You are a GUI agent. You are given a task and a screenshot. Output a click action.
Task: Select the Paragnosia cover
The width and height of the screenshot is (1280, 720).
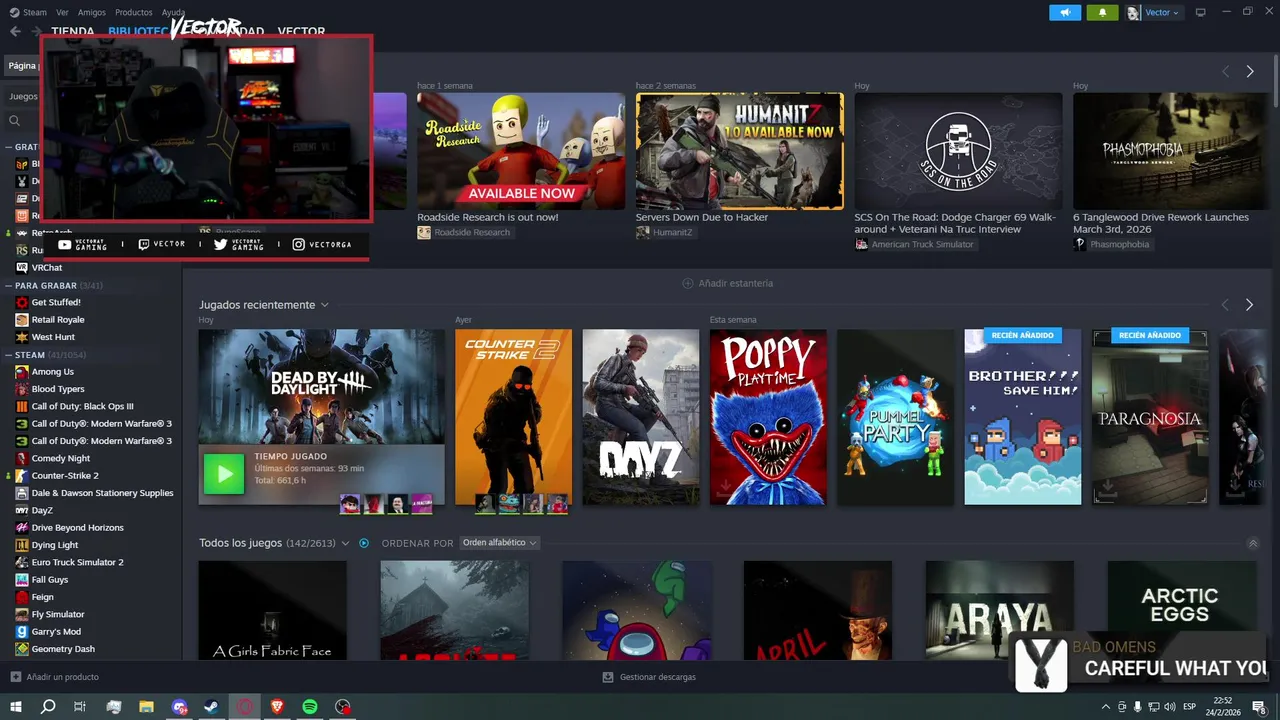pyautogui.click(x=1150, y=417)
